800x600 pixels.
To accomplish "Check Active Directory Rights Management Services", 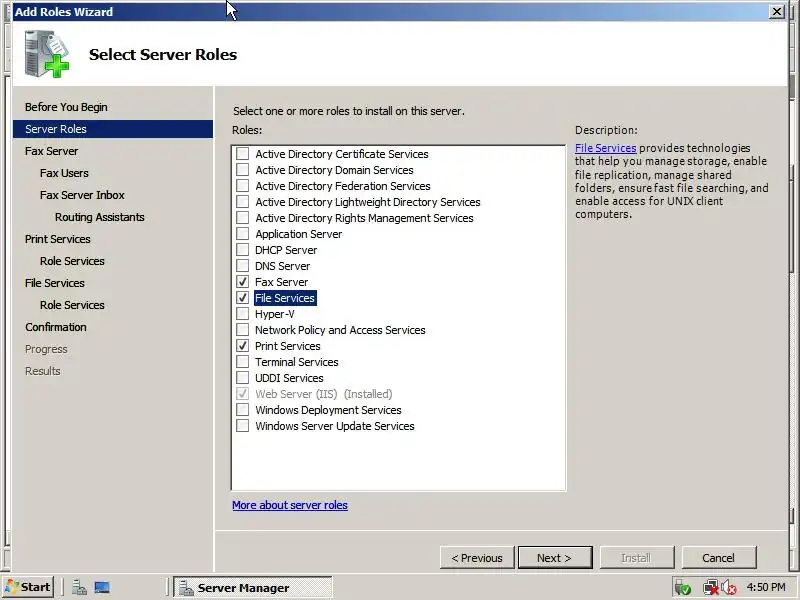I will tap(243, 218).
